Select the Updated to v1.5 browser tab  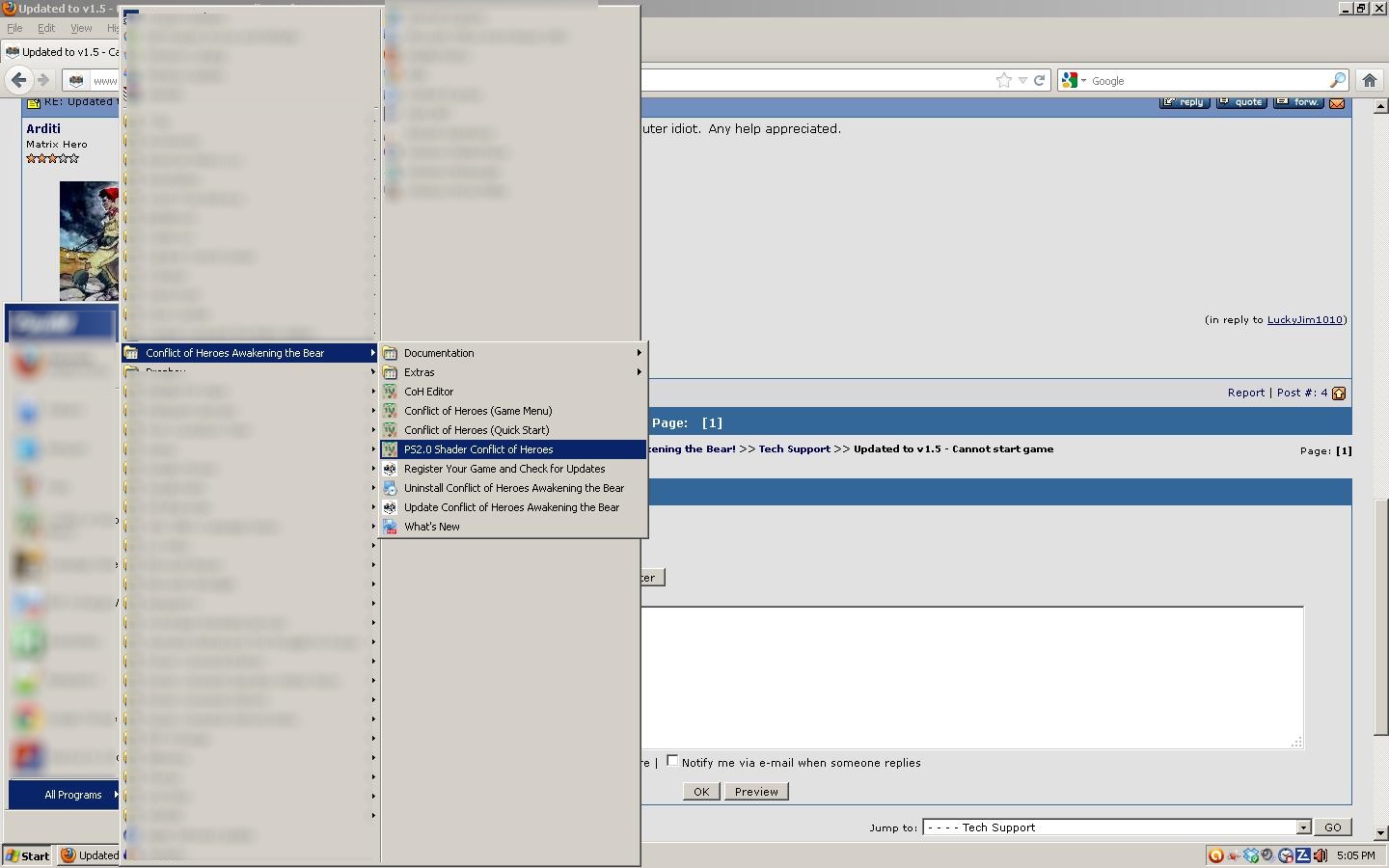(x=62, y=52)
